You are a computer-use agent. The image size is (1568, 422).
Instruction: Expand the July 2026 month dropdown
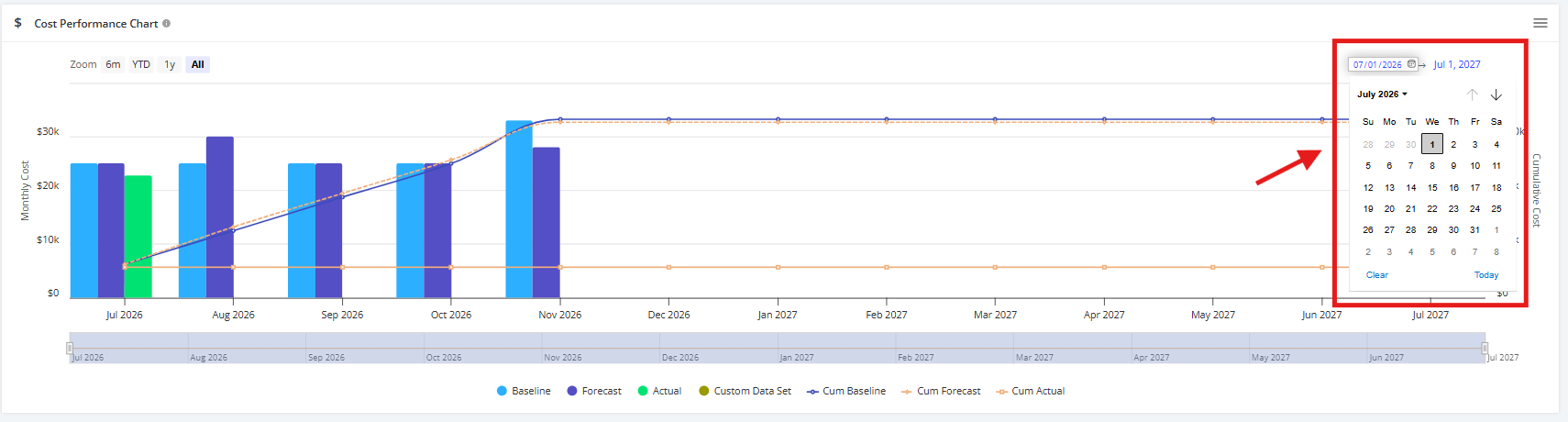(1382, 94)
